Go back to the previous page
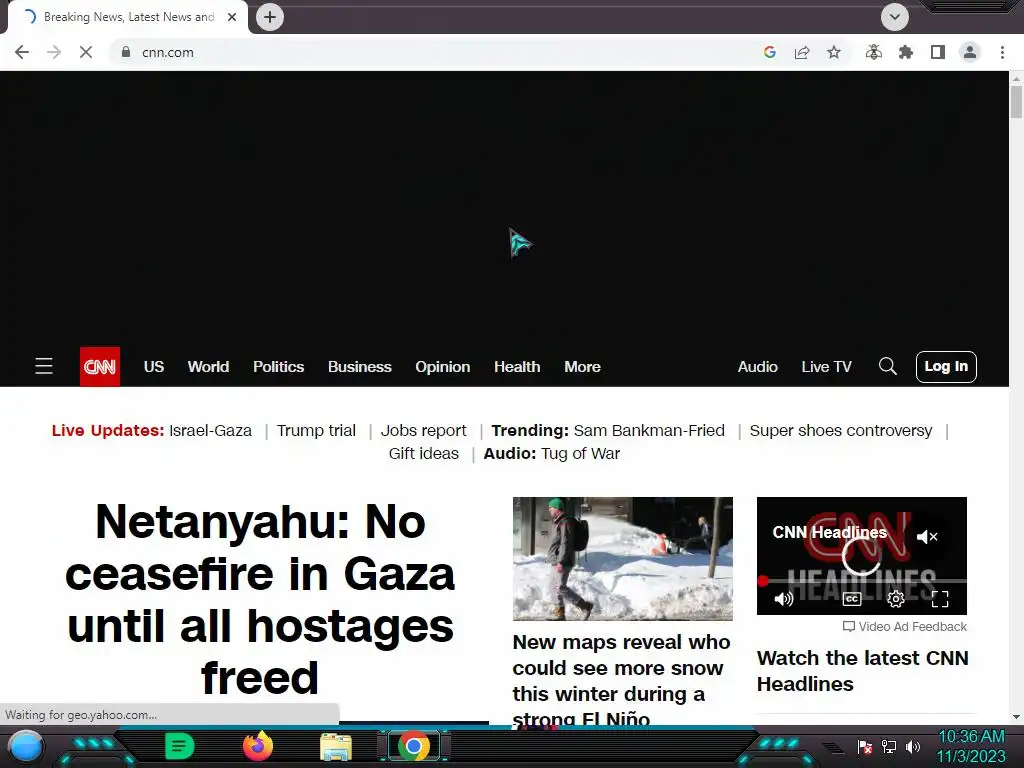This screenshot has height=768, width=1024. (x=22, y=52)
